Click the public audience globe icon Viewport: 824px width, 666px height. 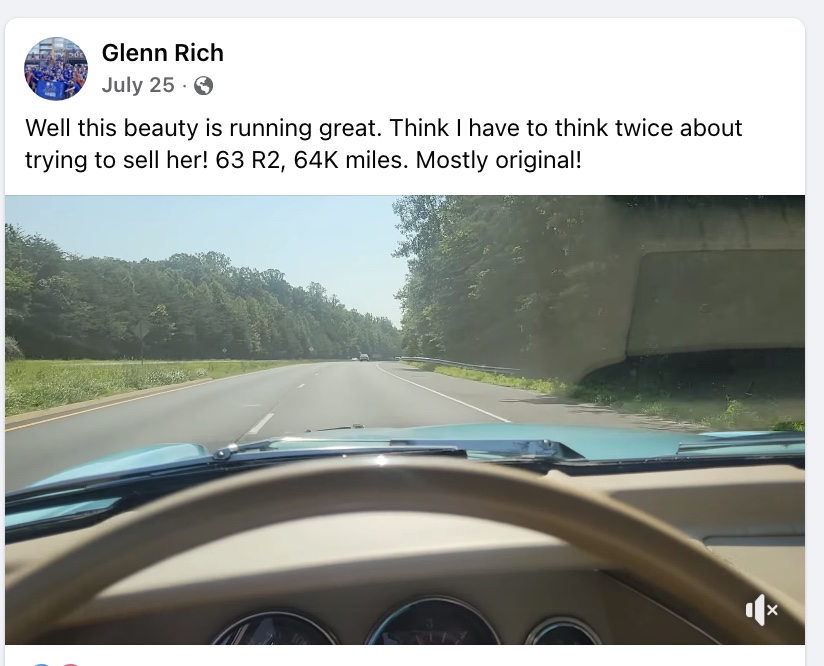(x=203, y=86)
